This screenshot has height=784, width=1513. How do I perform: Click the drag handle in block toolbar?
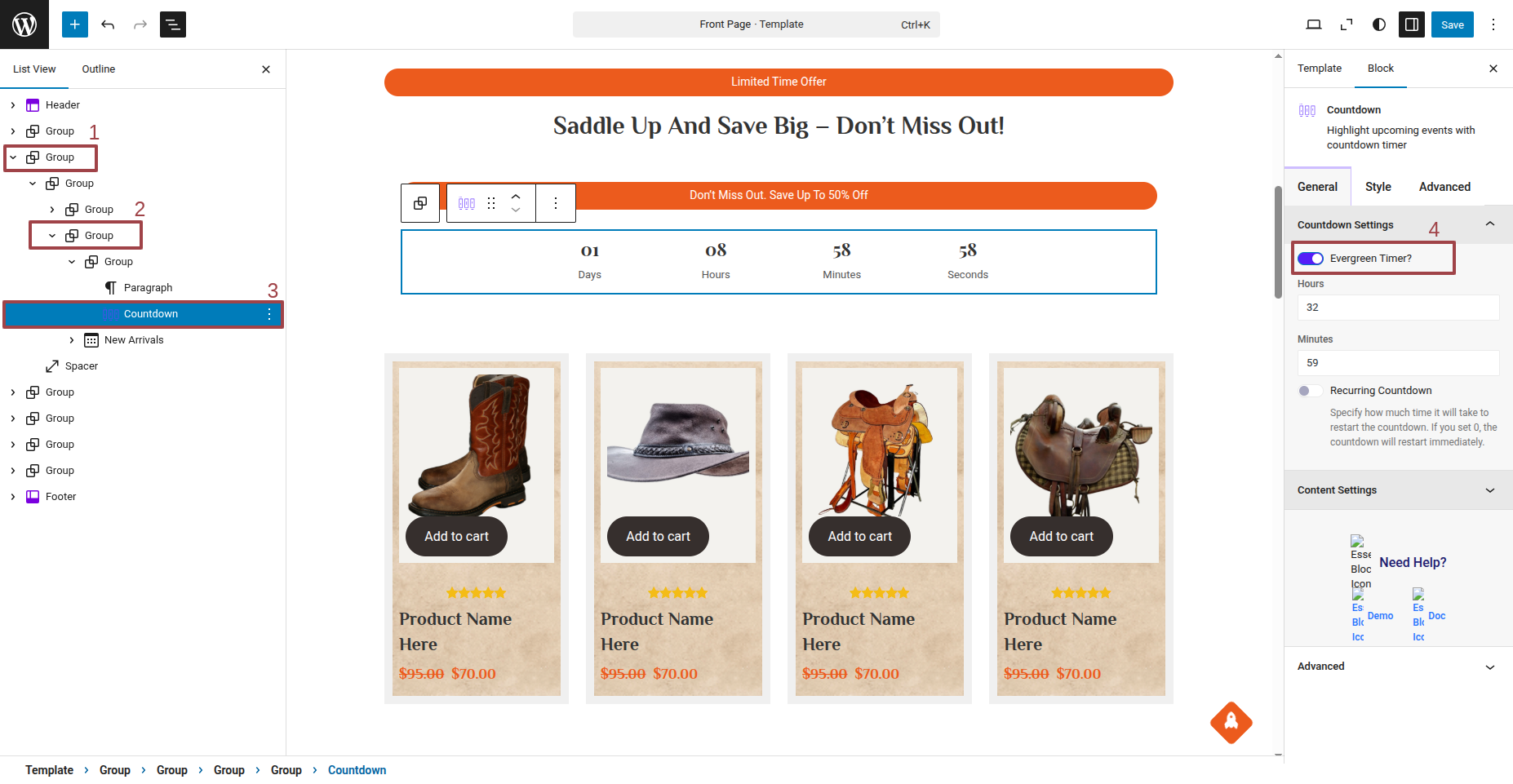tap(491, 203)
